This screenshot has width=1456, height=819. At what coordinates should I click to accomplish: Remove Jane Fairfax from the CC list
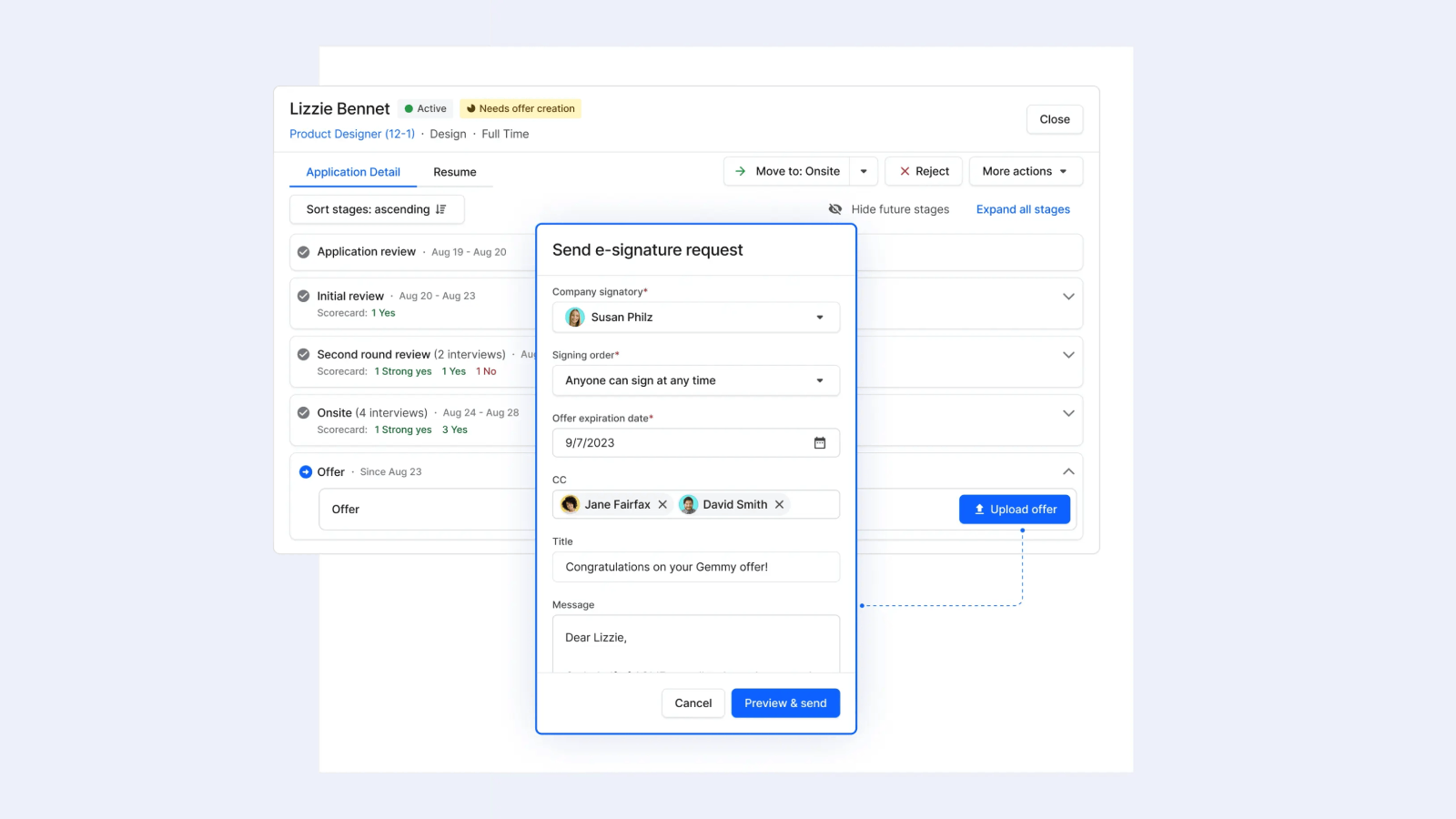coord(663,504)
